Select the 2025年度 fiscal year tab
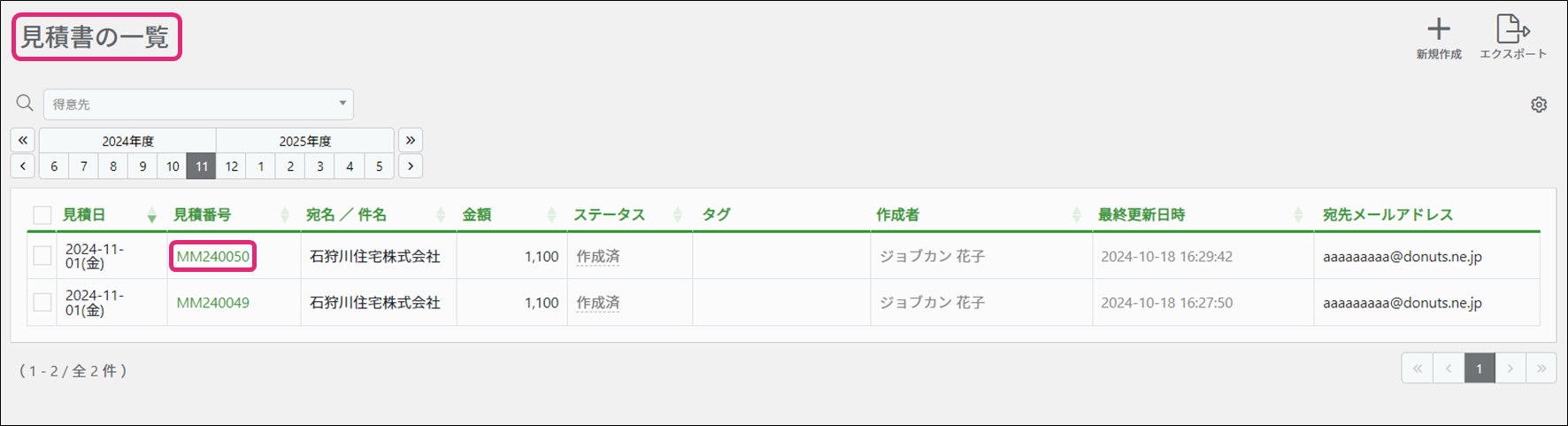Viewport: 1568px width, 426px height. pos(305,141)
